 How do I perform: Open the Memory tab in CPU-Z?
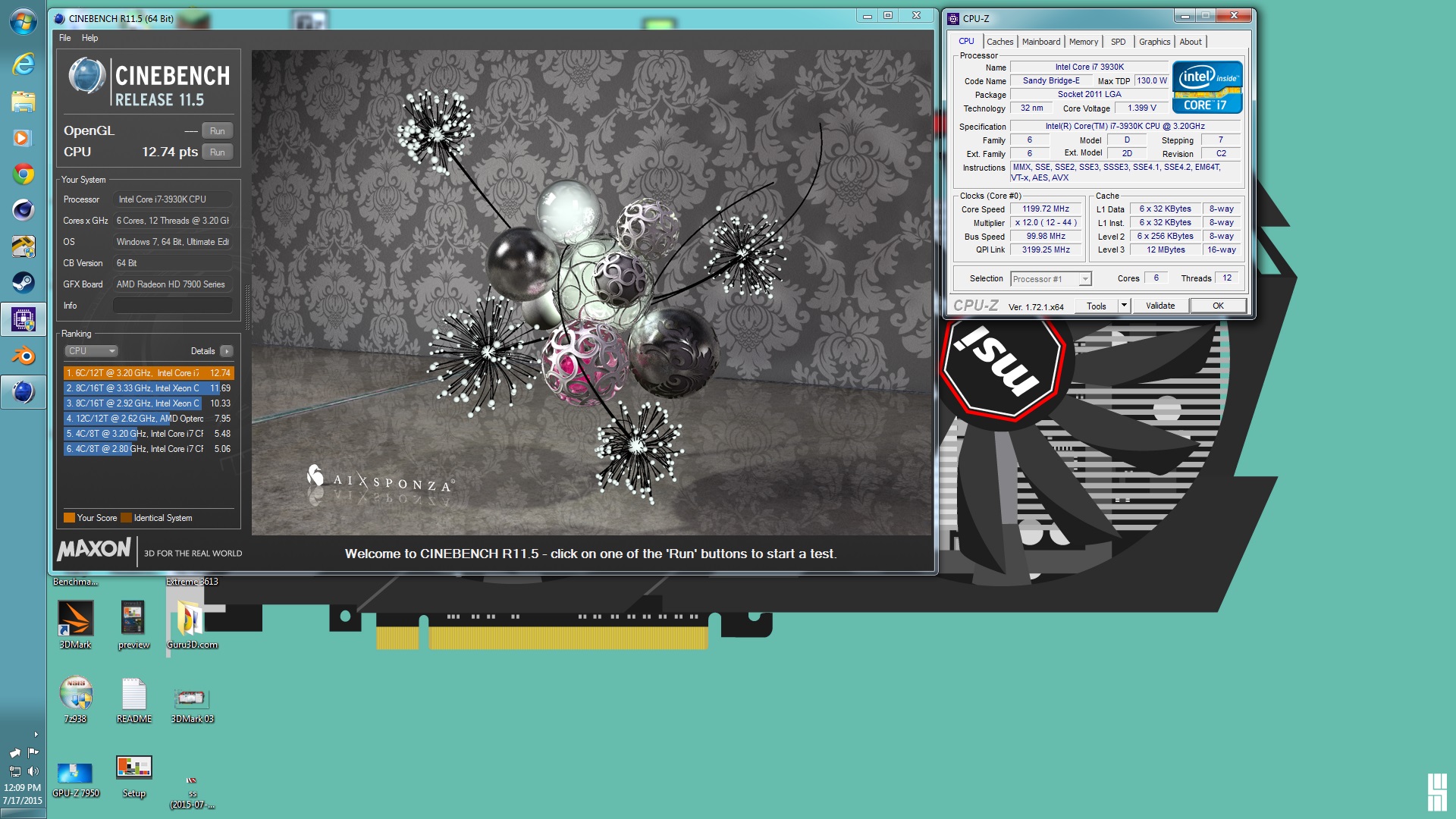tap(1083, 42)
